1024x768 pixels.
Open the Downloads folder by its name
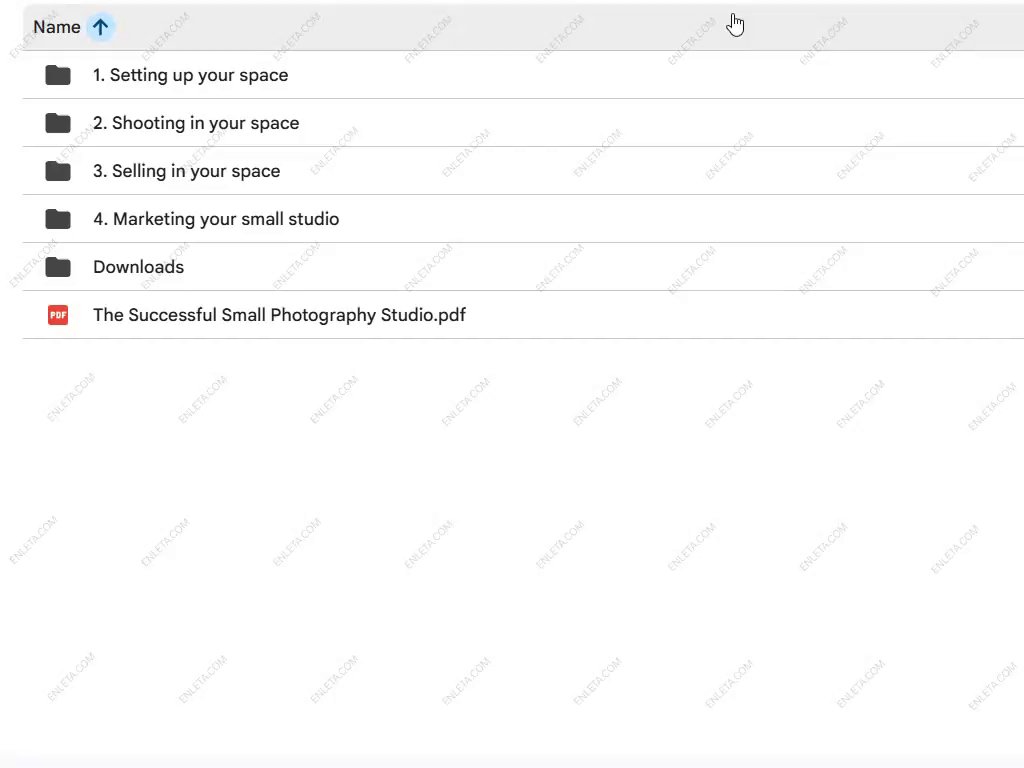138,267
